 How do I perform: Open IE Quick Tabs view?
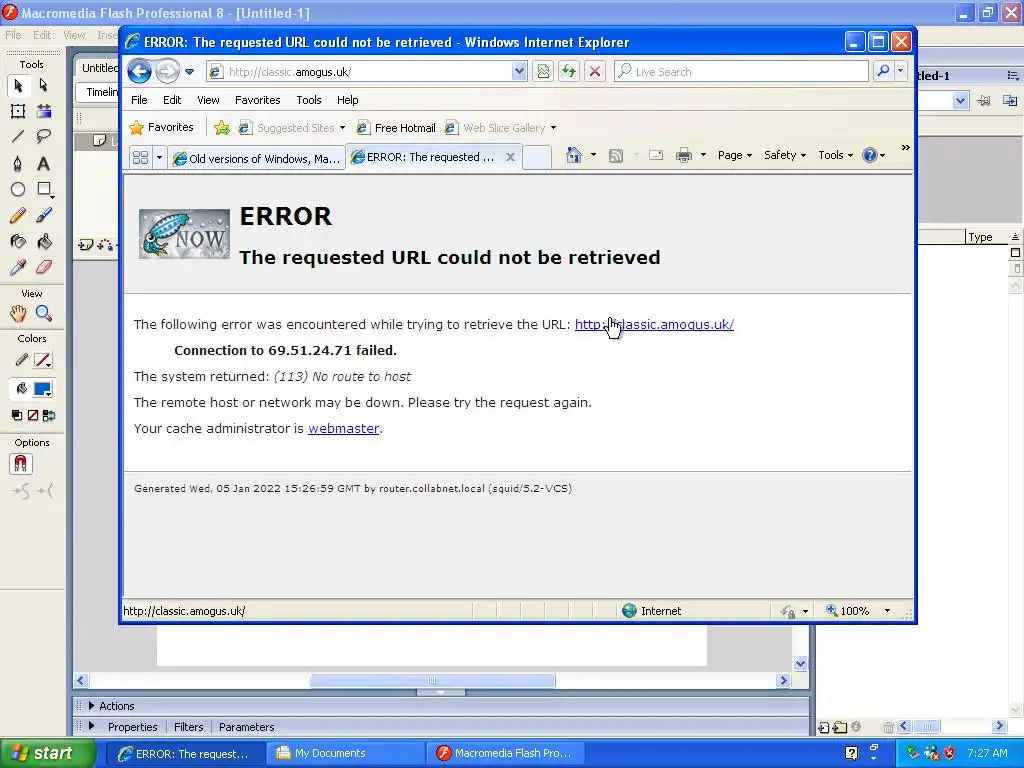140,158
